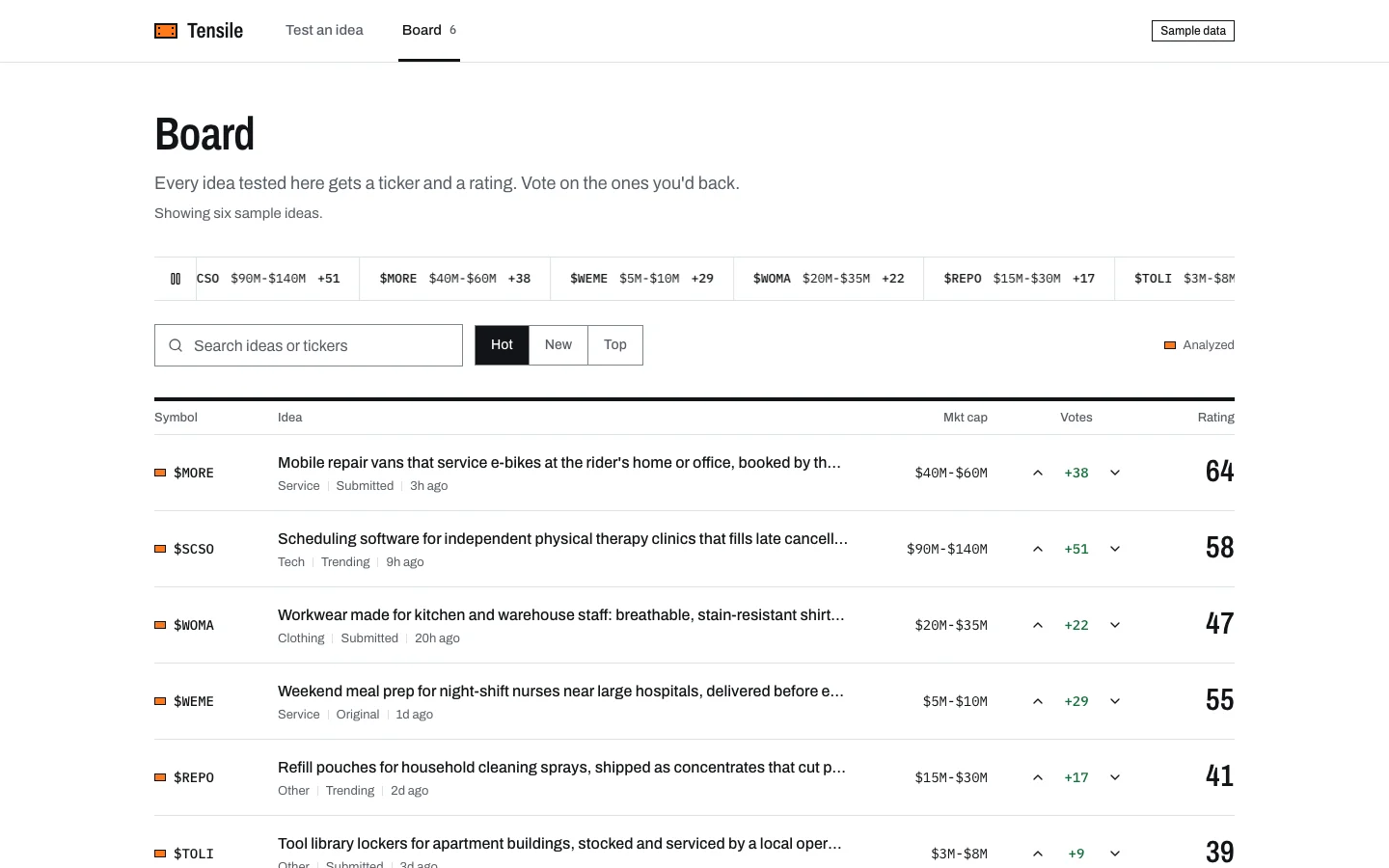Click the Original tag on $WEME row
Image resolution: width=1389 pixels, height=868 pixels.
pyautogui.click(x=358, y=715)
